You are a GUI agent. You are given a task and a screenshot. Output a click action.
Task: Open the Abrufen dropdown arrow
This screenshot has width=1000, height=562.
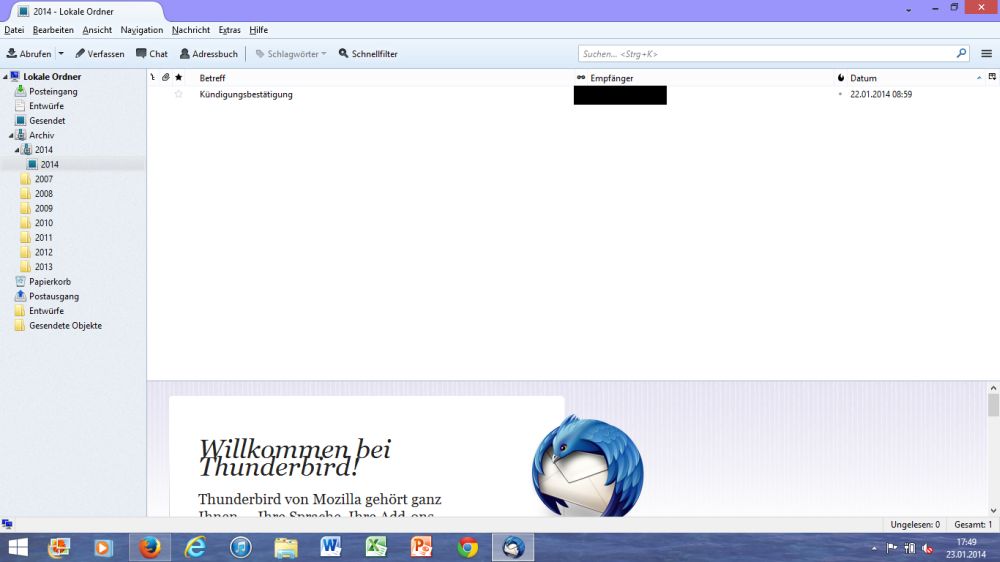61,54
